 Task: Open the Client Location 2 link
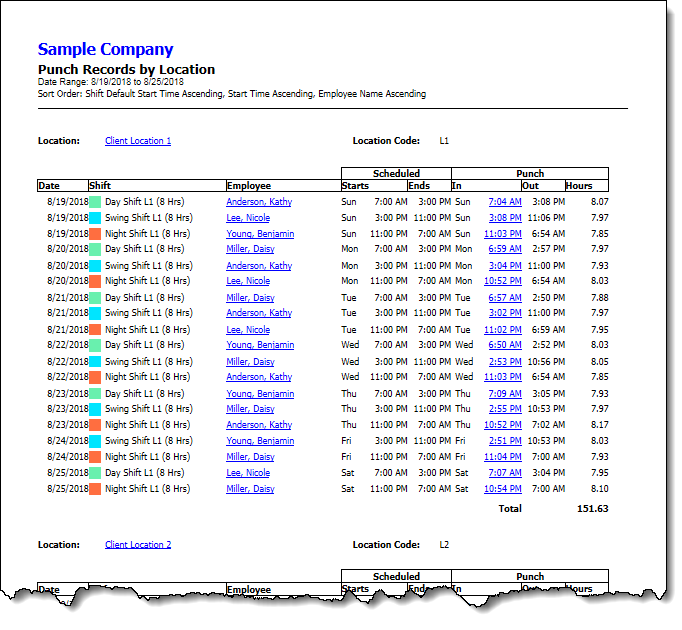[138, 544]
